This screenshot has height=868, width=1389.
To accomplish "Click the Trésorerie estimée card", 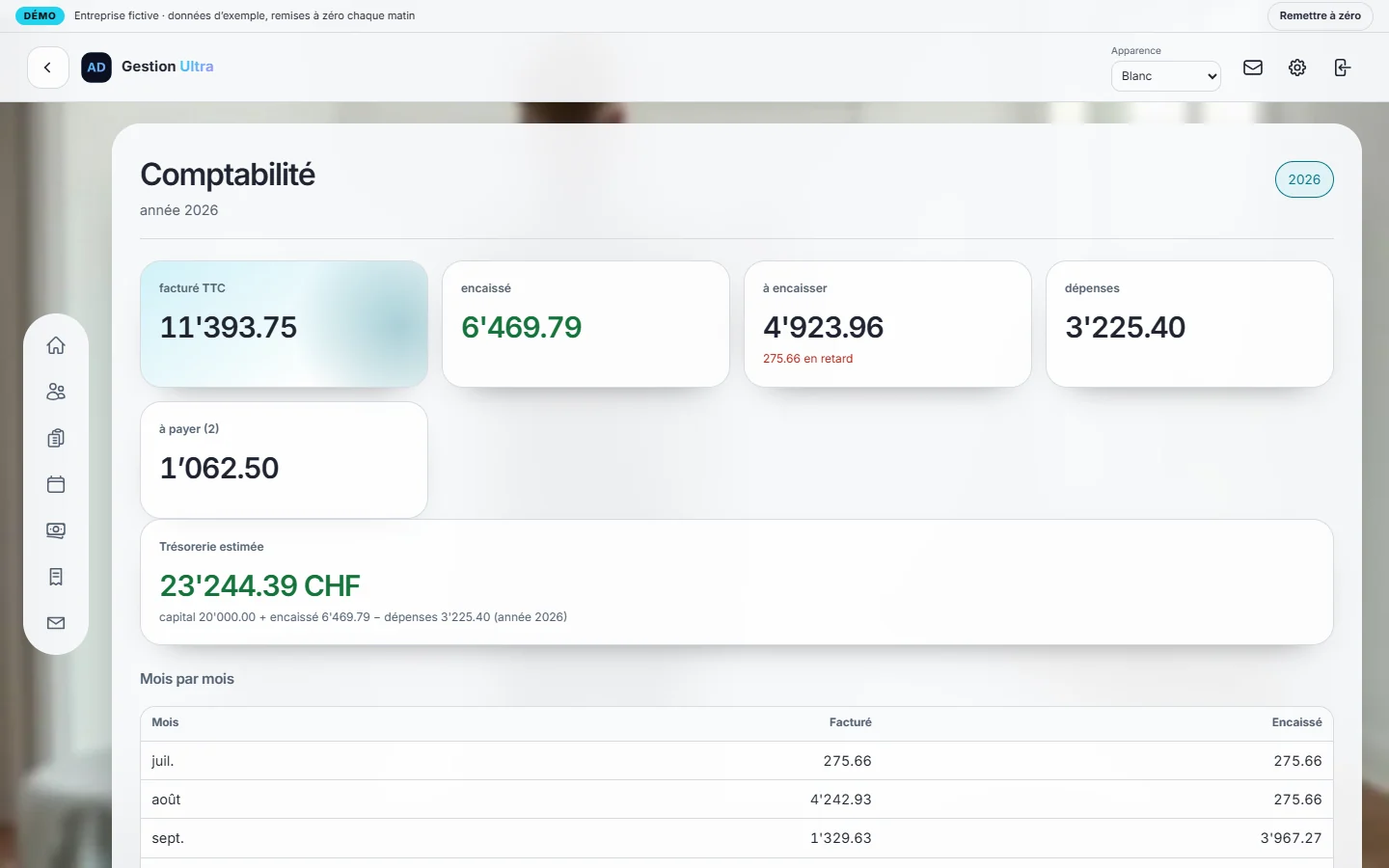I will 737,583.
